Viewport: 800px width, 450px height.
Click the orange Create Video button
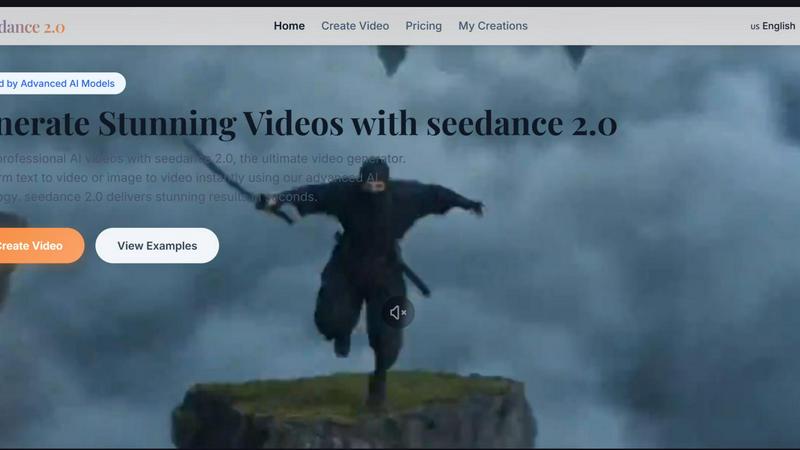40,245
